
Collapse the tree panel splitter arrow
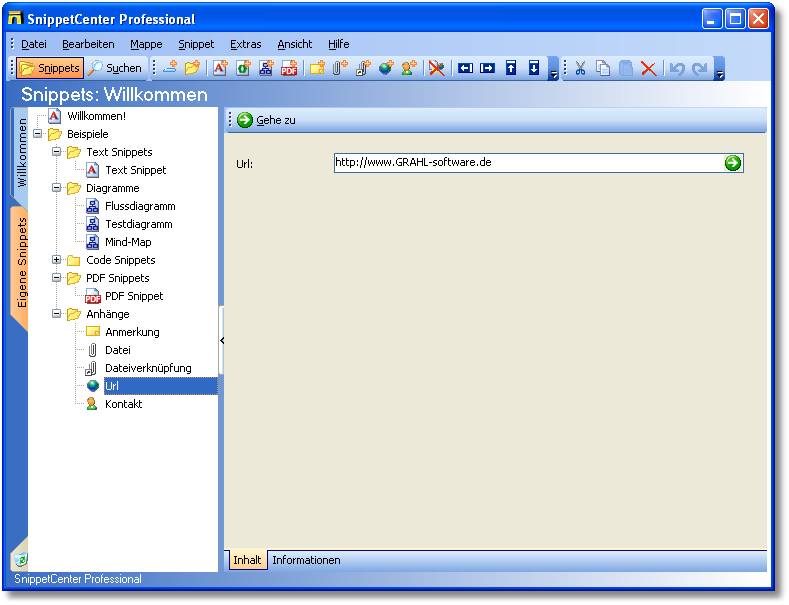[222, 341]
